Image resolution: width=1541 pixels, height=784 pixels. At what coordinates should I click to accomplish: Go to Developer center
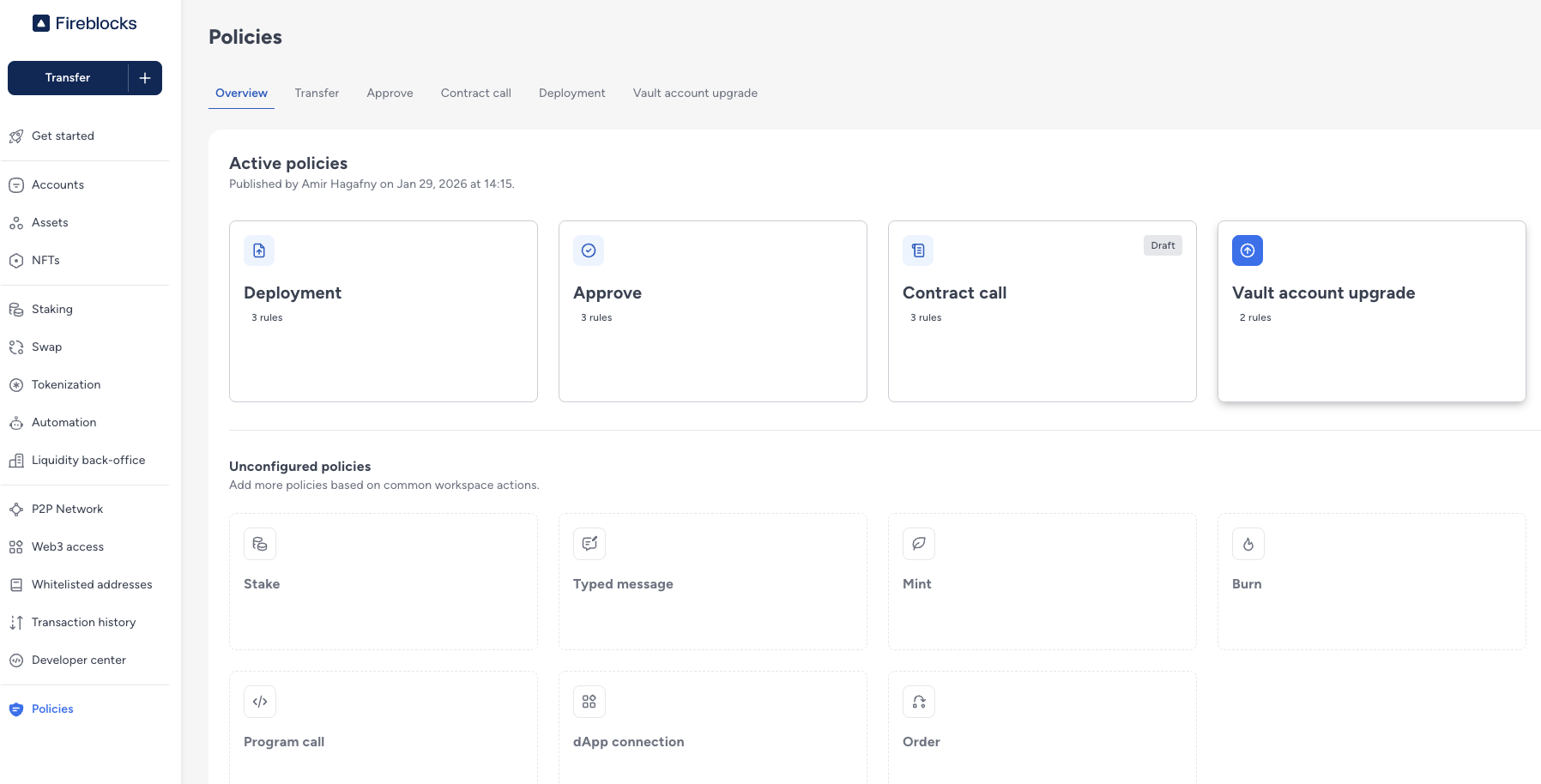click(x=78, y=660)
